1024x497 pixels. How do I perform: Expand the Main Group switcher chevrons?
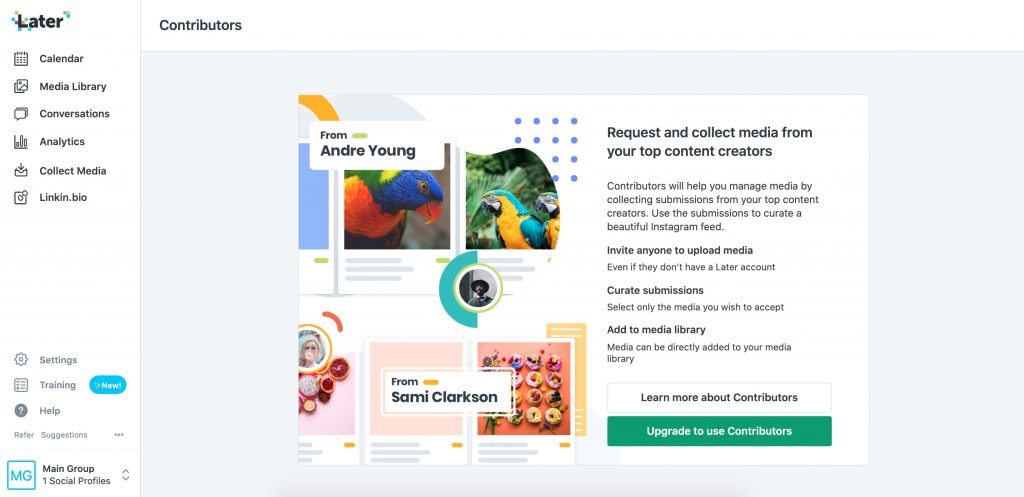(x=125, y=475)
